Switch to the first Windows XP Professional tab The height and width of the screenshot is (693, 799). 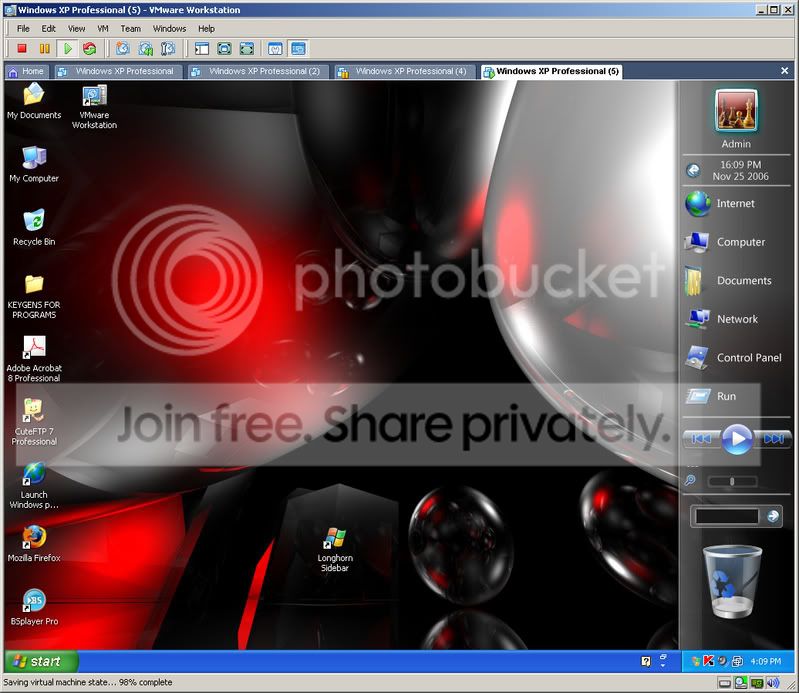pyautogui.click(x=118, y=71)
